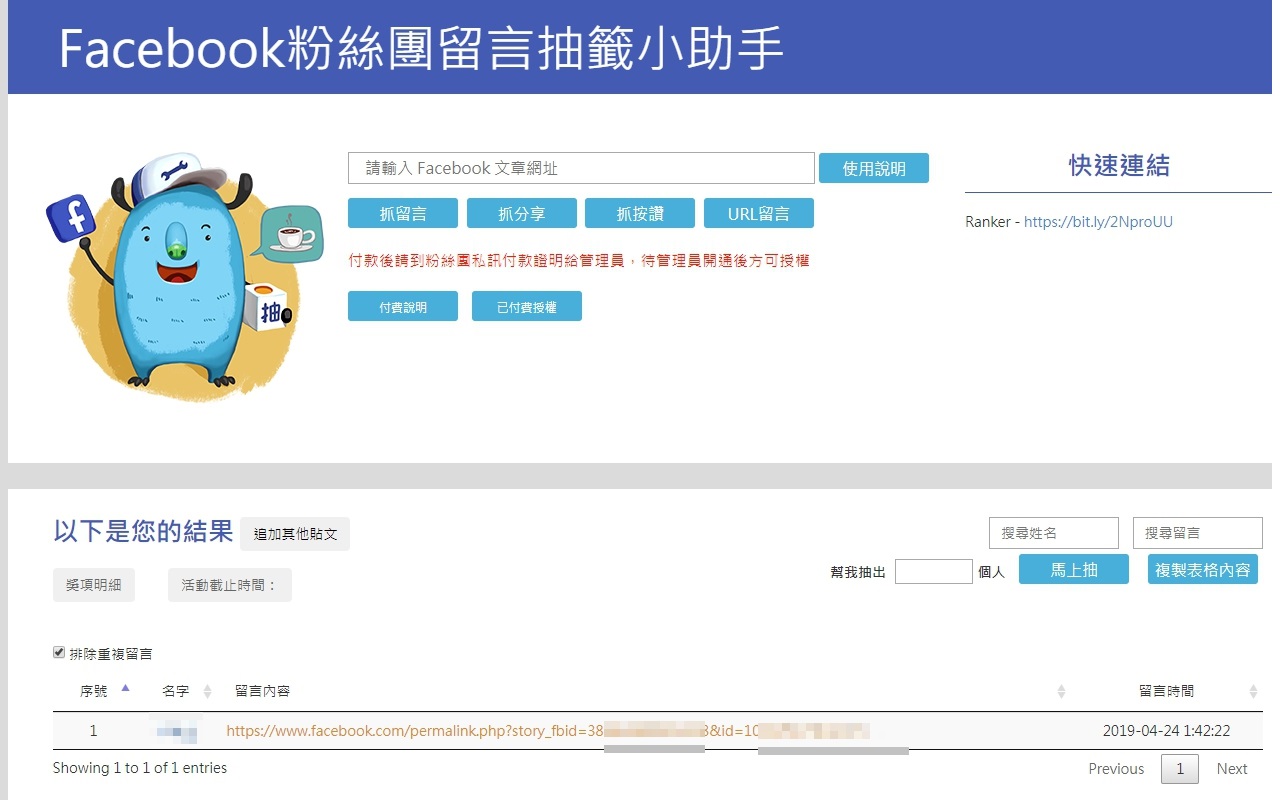Click the 留言時間 column header

click(1166, 691)
